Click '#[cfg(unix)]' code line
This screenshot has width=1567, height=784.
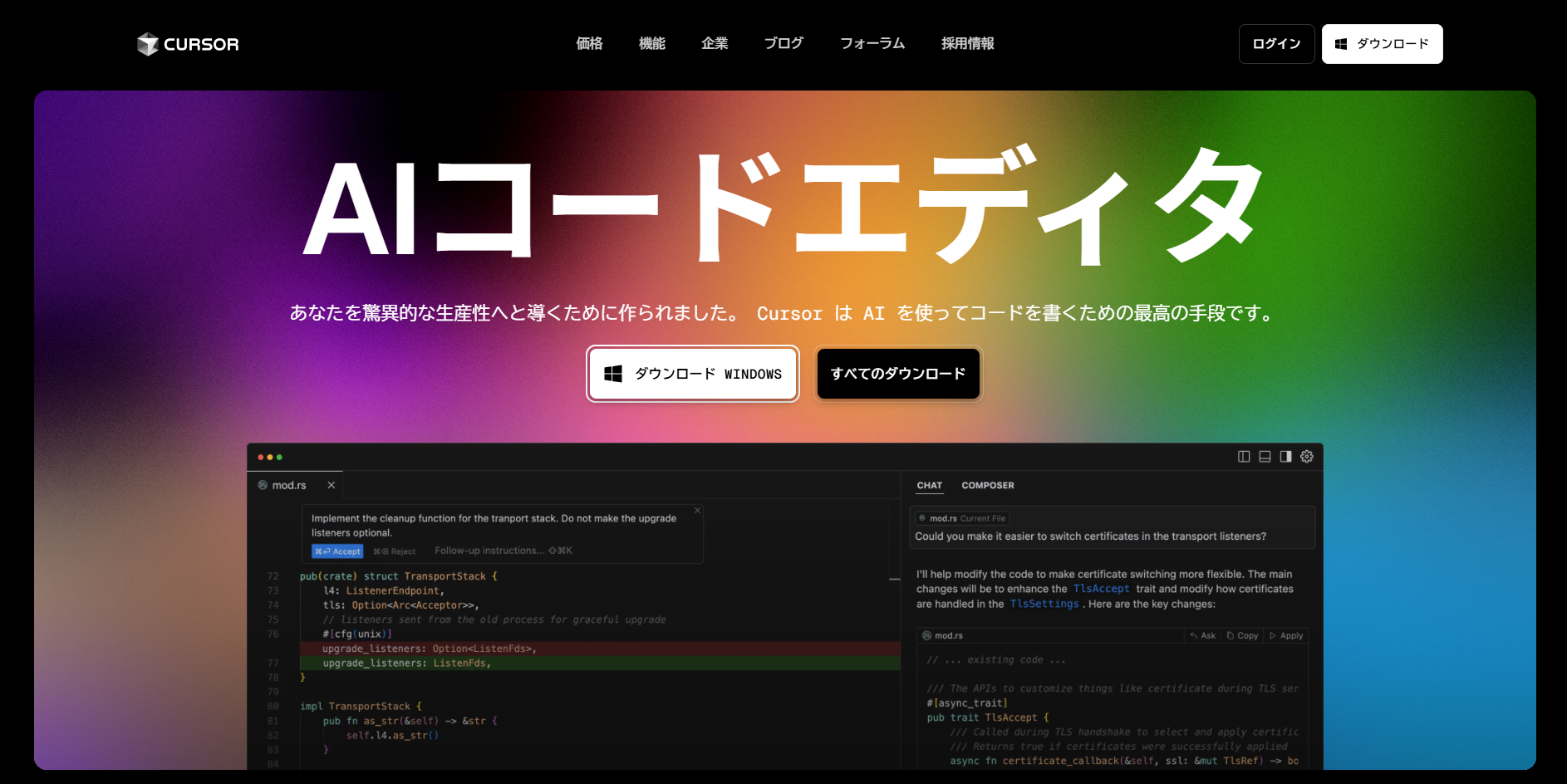click(357, 635)
